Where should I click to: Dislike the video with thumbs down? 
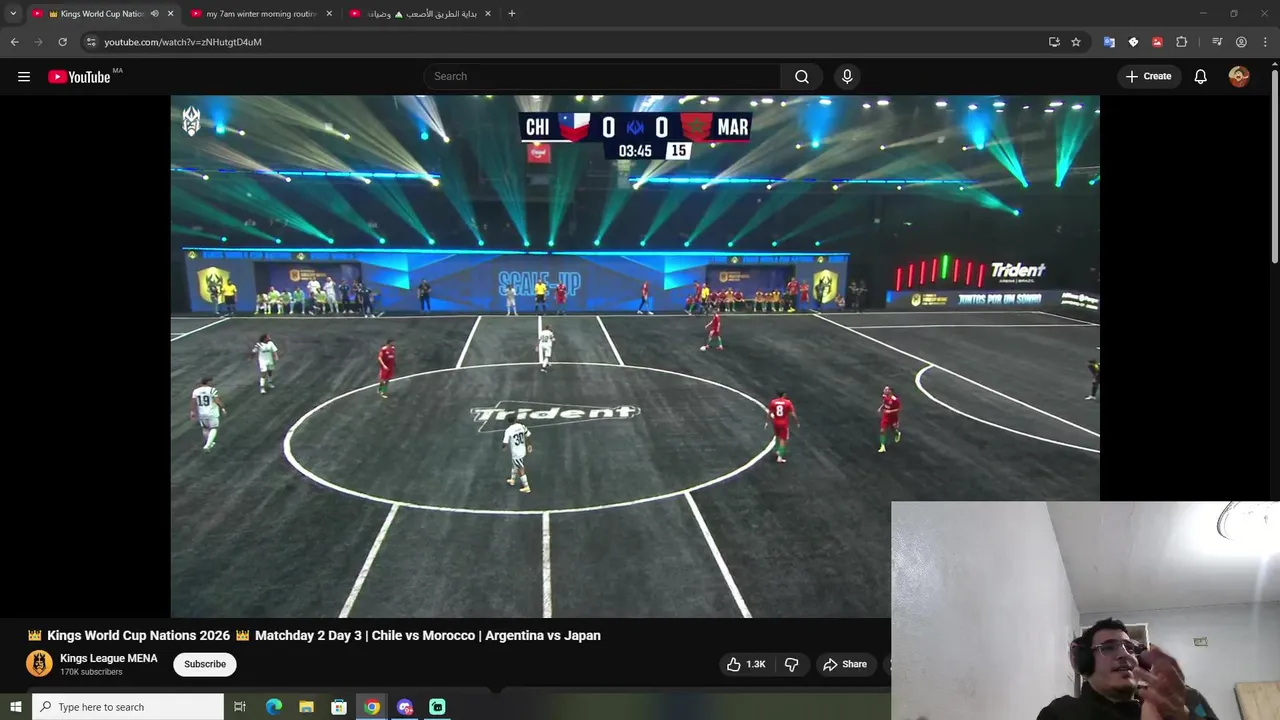(791, 664)
